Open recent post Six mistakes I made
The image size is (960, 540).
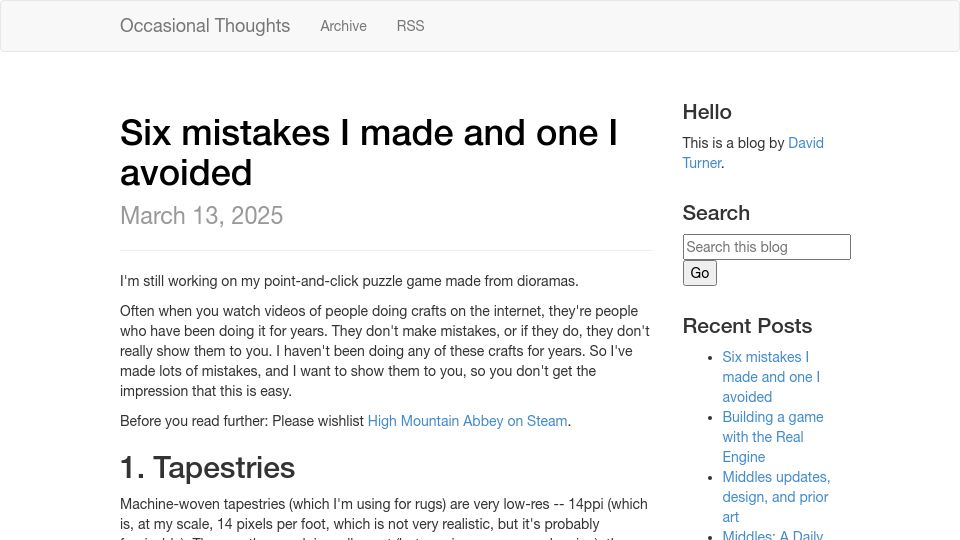pyautogui.click(x=771, y=377)
